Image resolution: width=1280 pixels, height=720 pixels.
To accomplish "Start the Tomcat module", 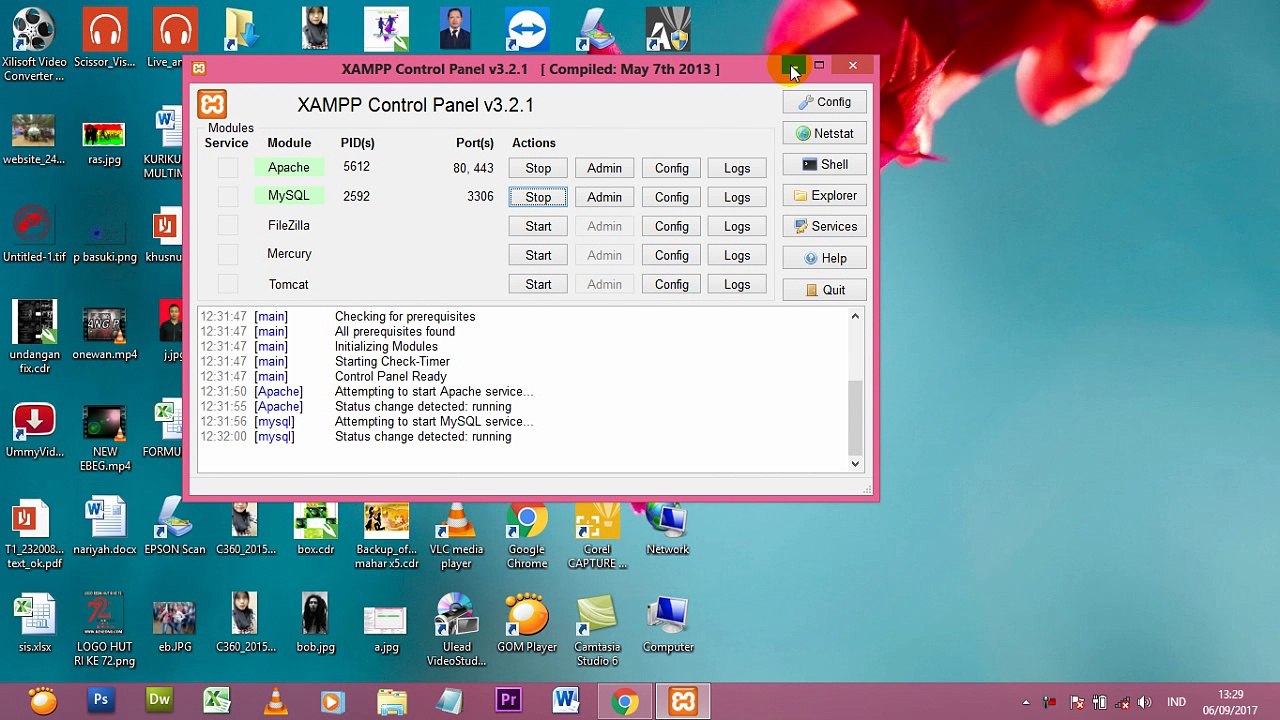I will [x=538, y=284].
